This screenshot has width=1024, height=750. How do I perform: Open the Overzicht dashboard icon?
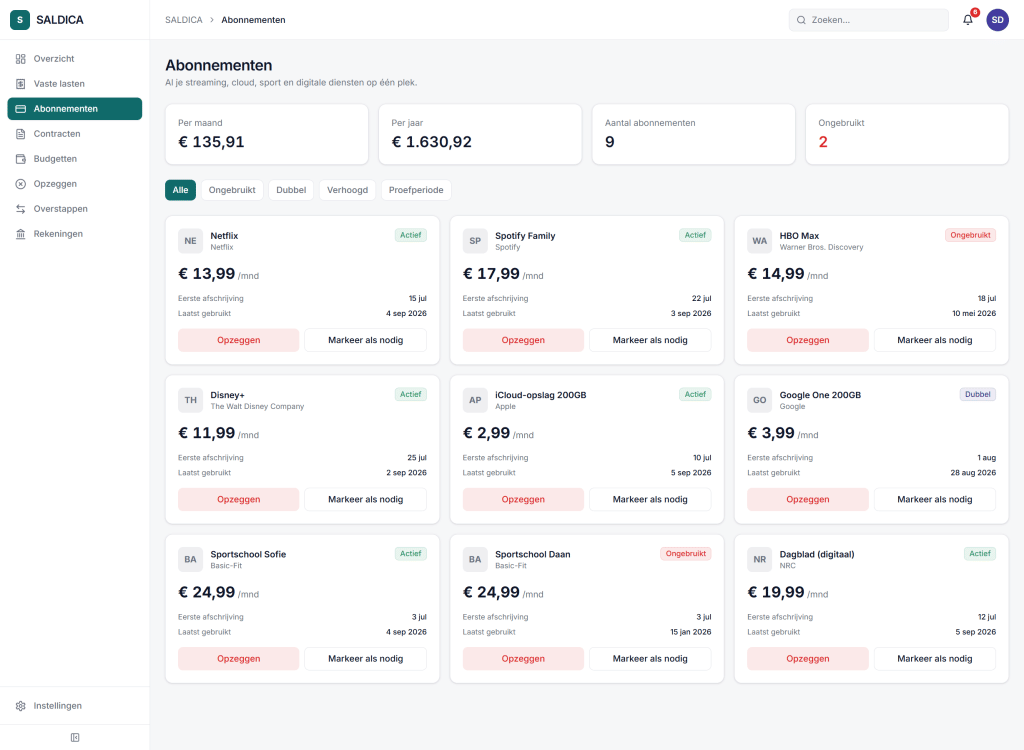pyautogui.click(x=21, y=59)
